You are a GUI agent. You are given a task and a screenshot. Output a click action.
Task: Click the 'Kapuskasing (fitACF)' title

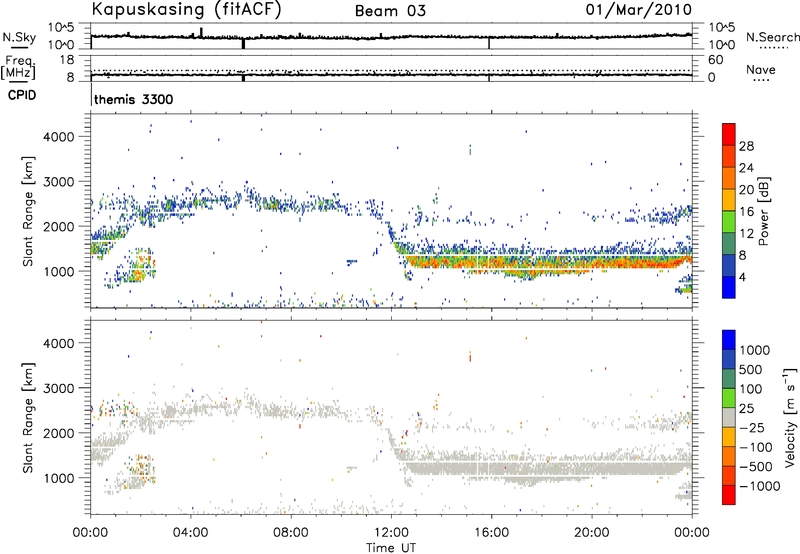pyautogui.click(x=186, y=10)
